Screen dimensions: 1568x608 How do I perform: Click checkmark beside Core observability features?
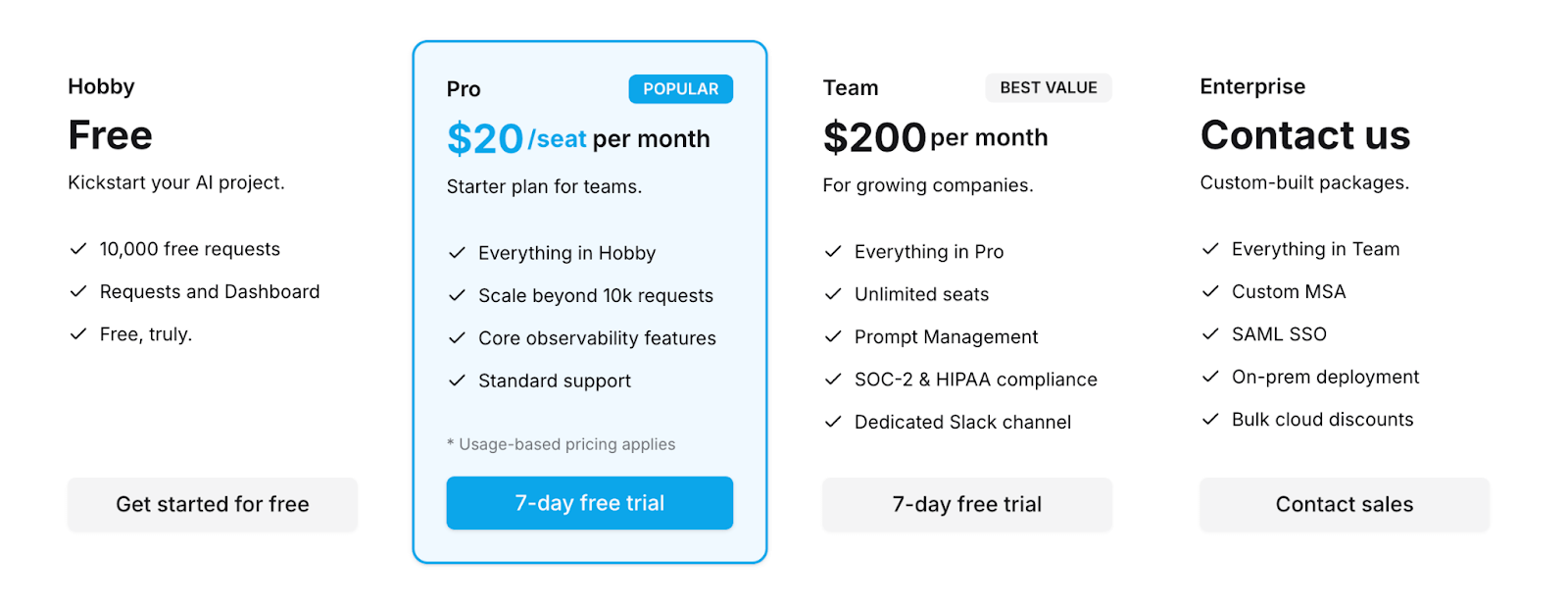457,338
